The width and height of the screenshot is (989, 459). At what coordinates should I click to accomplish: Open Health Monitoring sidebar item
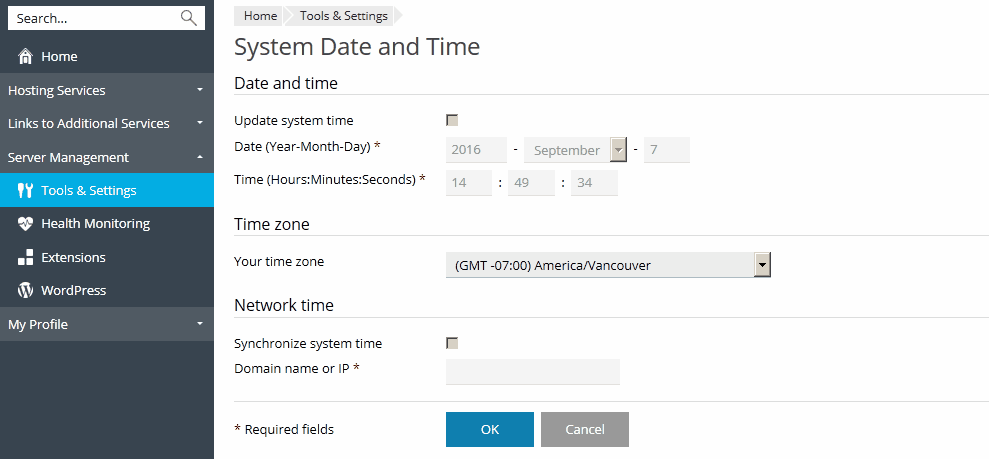coord(107,224)
